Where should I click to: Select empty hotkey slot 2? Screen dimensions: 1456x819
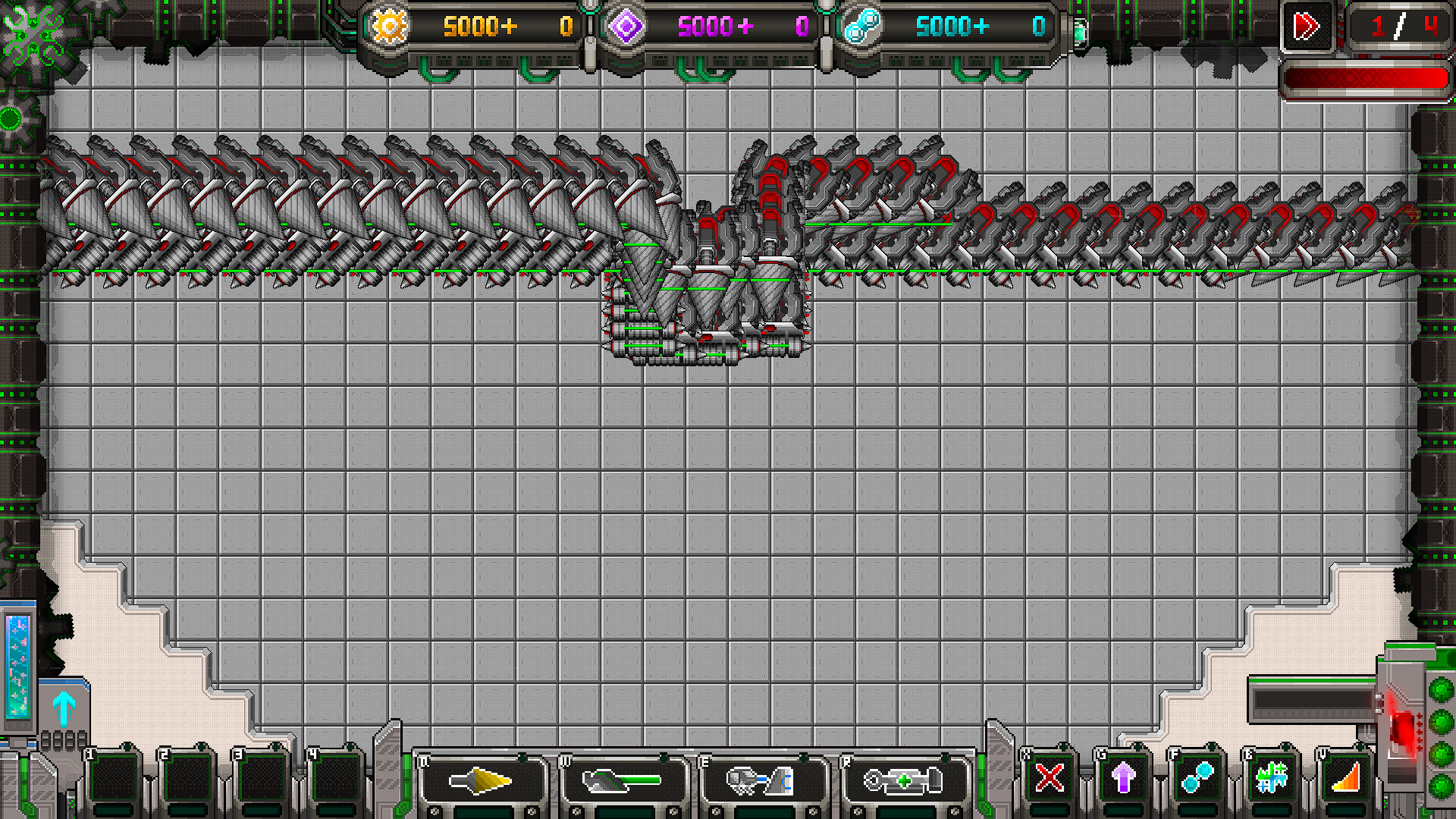(187, 778)
